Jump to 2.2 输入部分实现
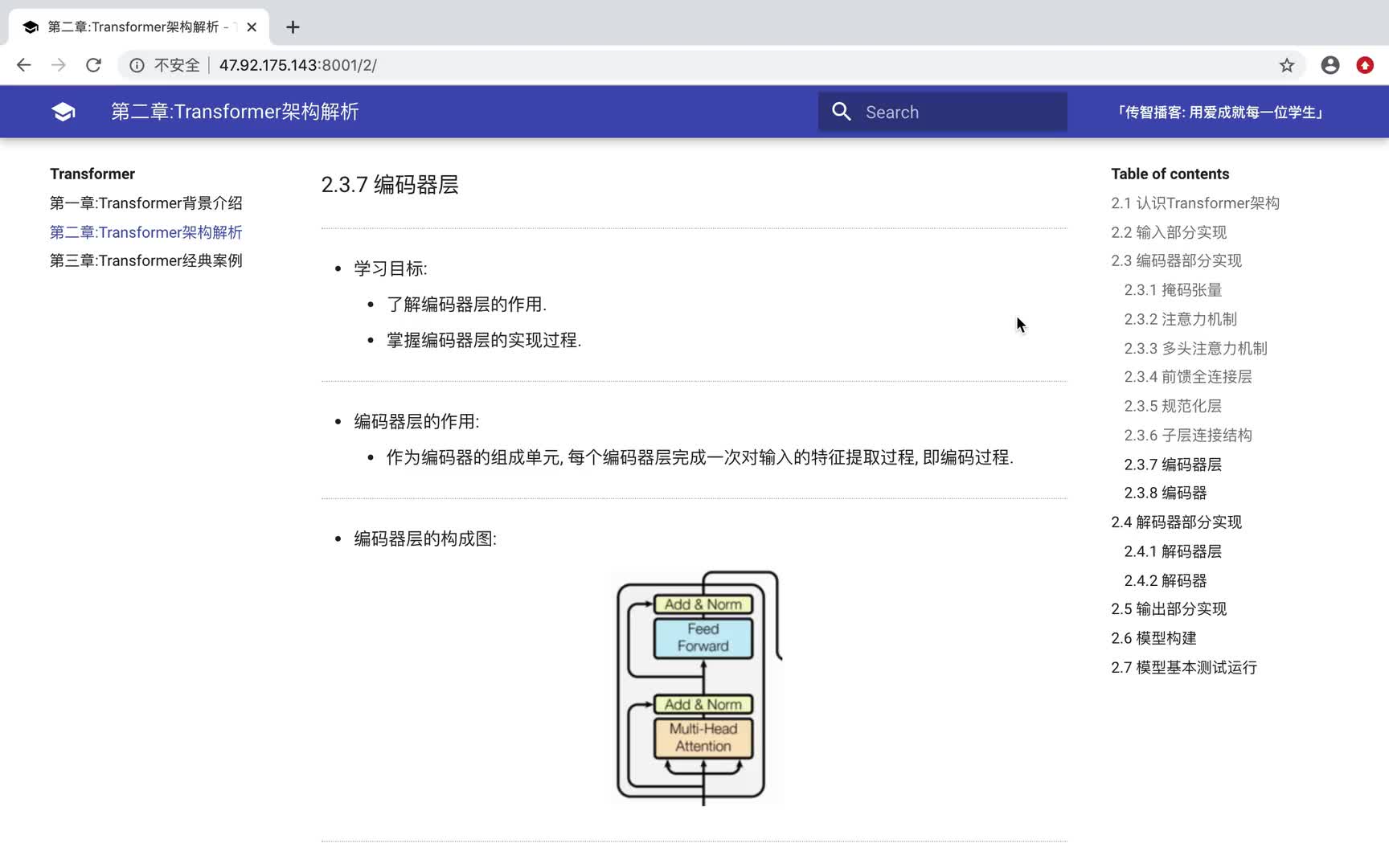The image size is (1389, 868). [1169, 232]
